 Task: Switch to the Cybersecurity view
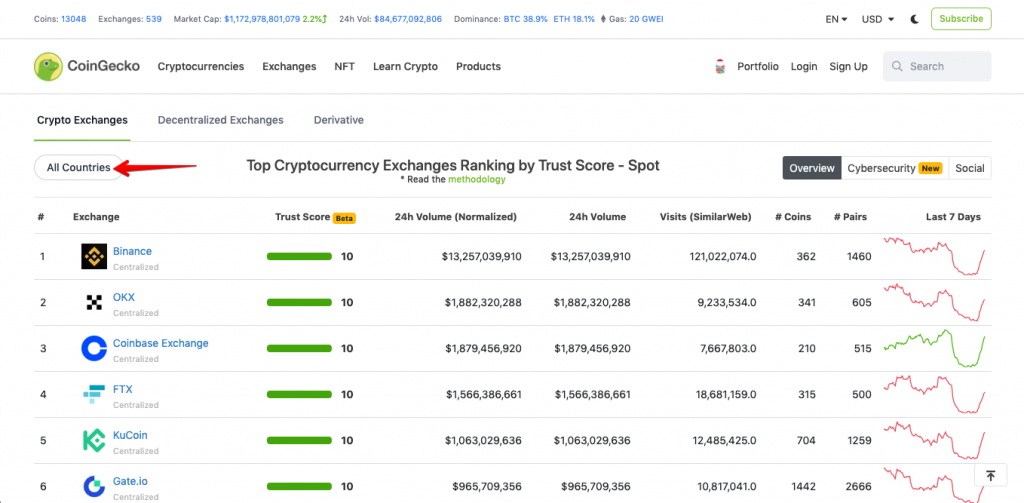(x=895, y=168)
